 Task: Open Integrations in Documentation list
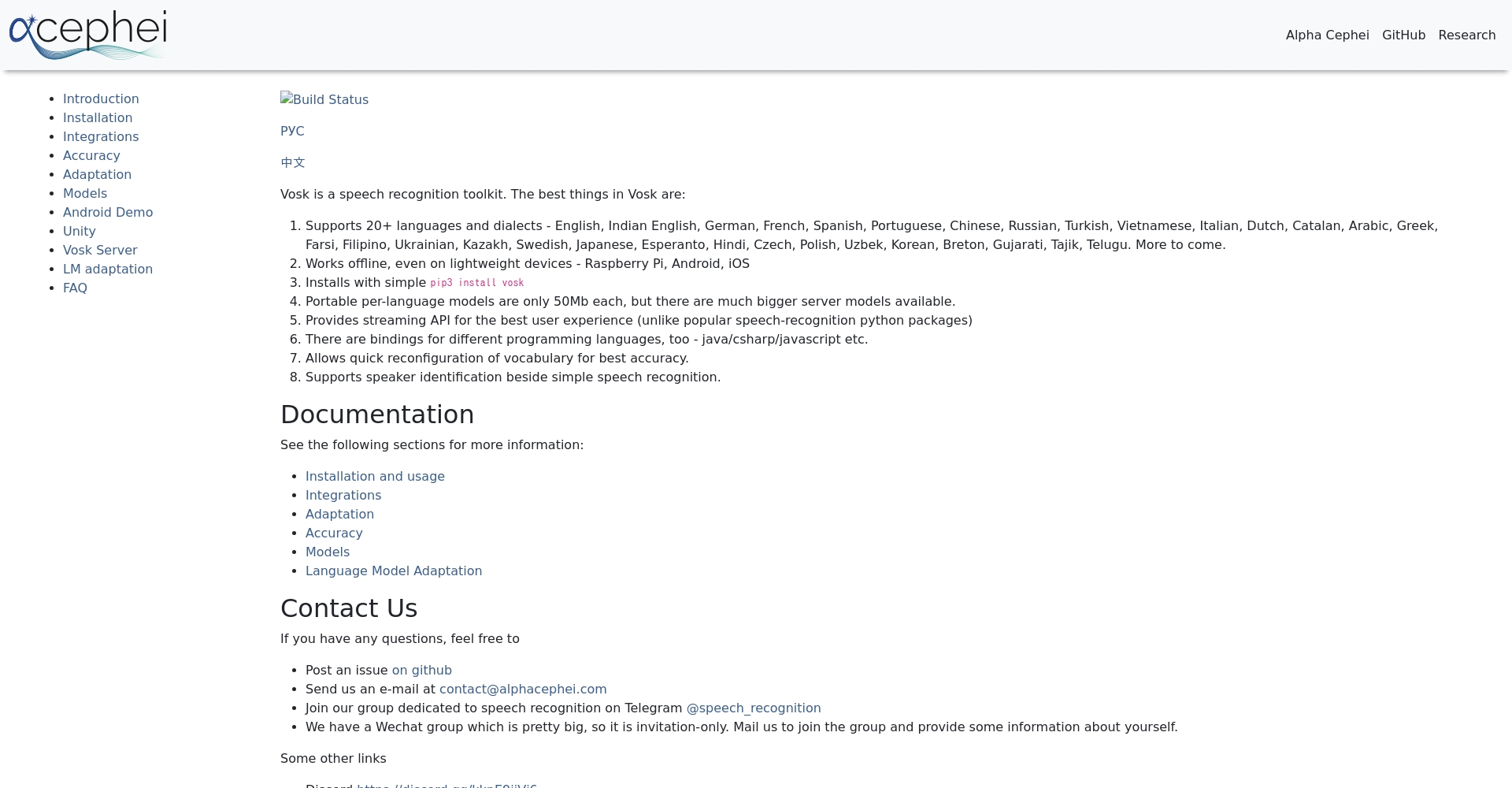(x=343, y=495)
